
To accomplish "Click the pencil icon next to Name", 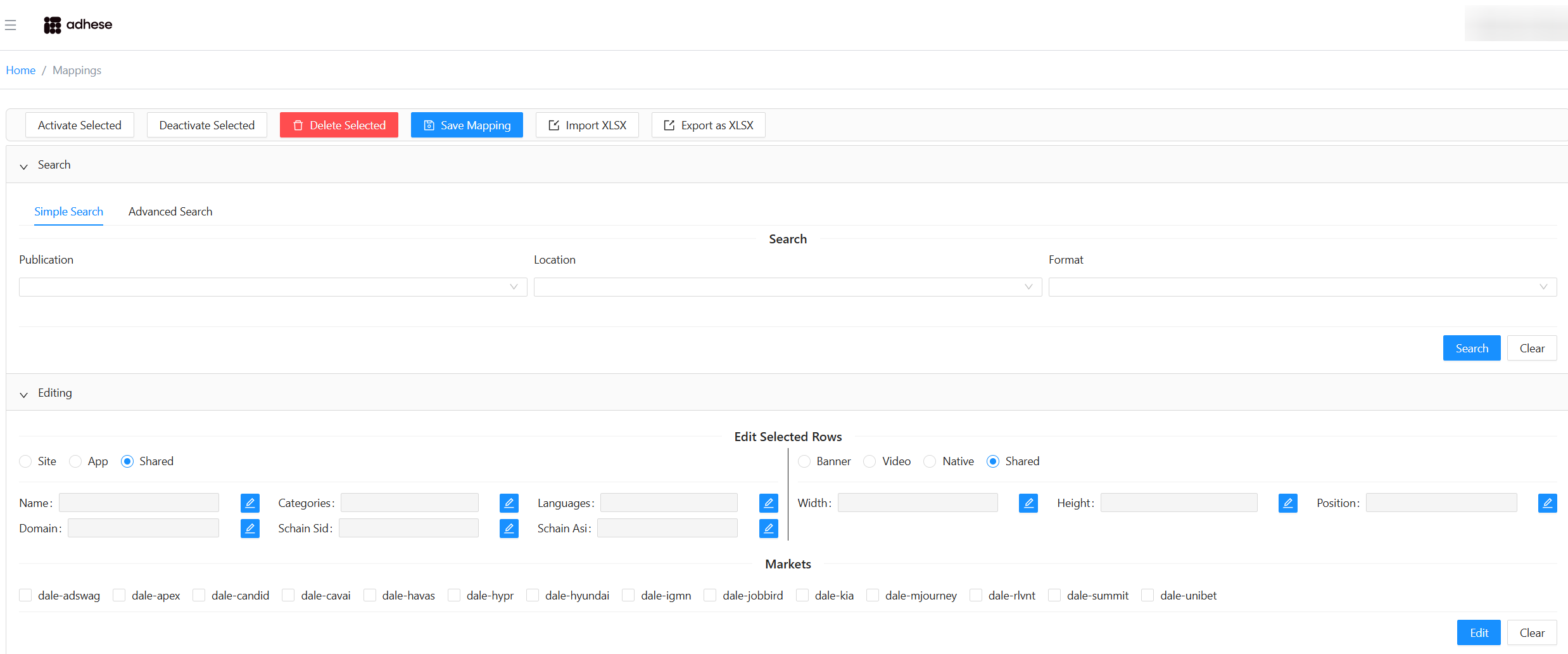I will [250, 503].
